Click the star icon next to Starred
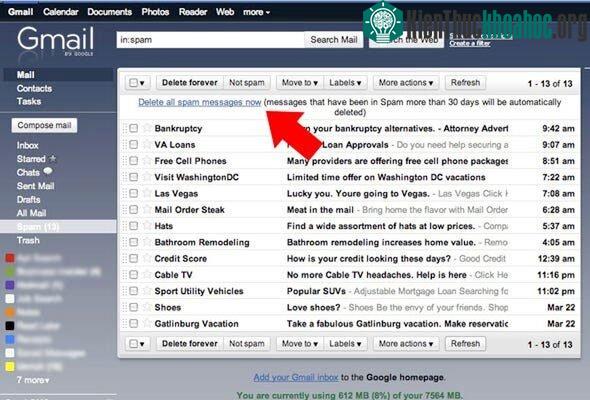 [x=53, y=158]
